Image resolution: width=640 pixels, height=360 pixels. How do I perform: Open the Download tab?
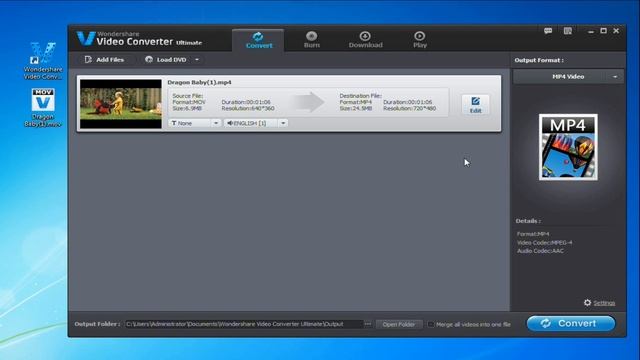pyautogui.click(x=365, y=40)
